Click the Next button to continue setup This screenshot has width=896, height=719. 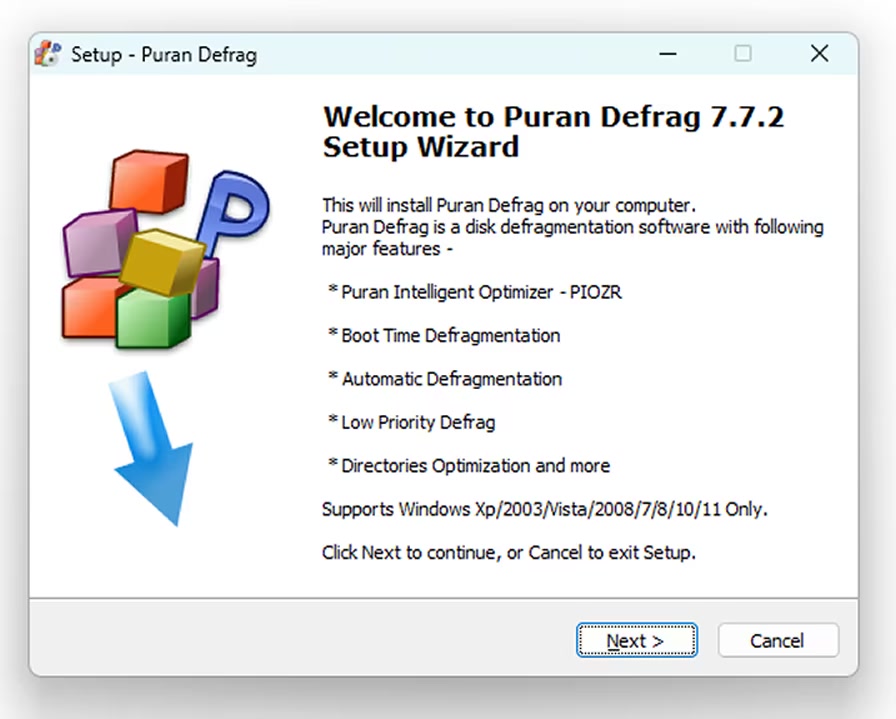(x=637, y=640)
